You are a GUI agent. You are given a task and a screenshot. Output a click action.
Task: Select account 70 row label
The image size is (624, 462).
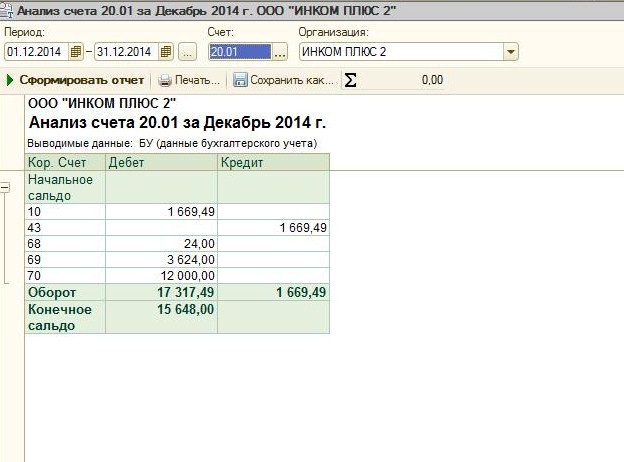pos(65,275)
